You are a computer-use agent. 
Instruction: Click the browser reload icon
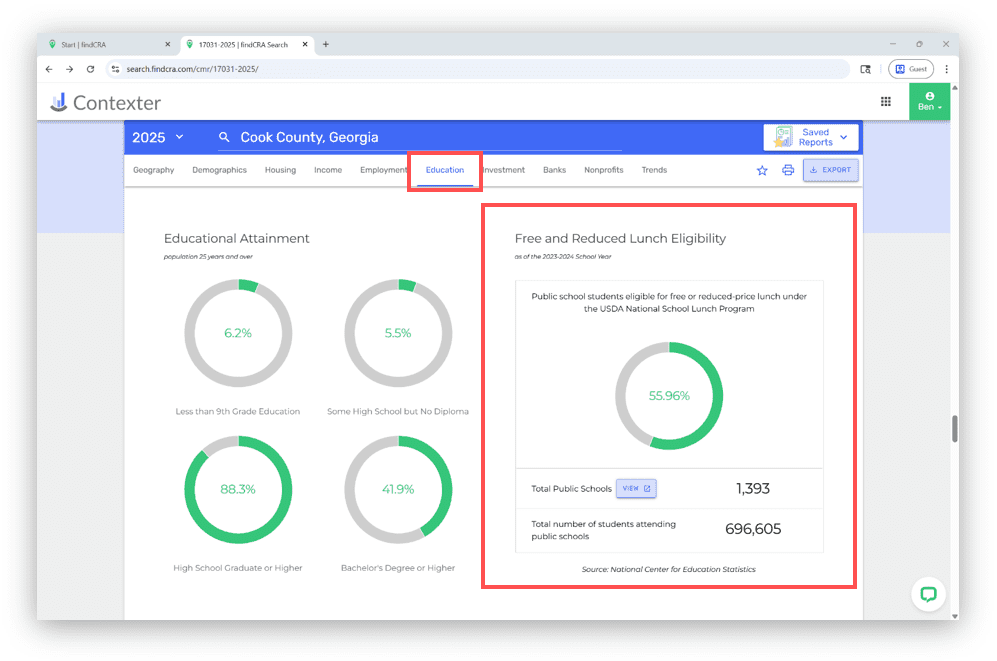click(x=90, y=69)
